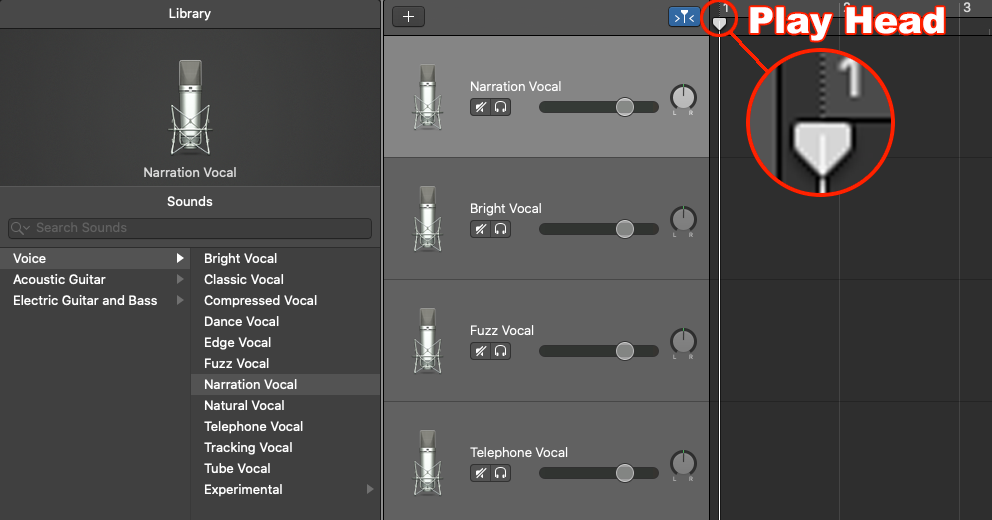Click the Narration Vocal volume slider knob

point(624,107)
